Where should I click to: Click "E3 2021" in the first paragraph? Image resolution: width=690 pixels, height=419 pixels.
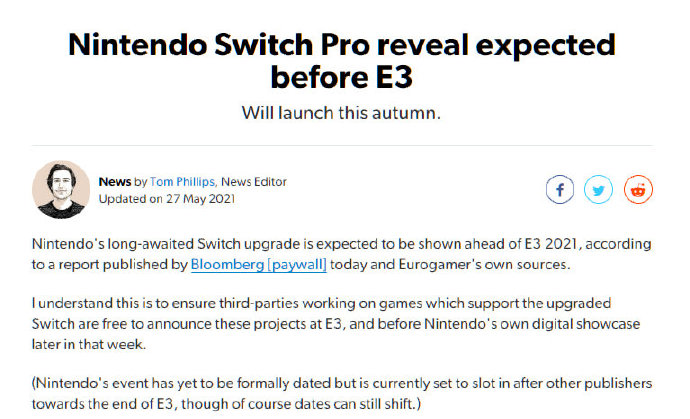point(551,244)
